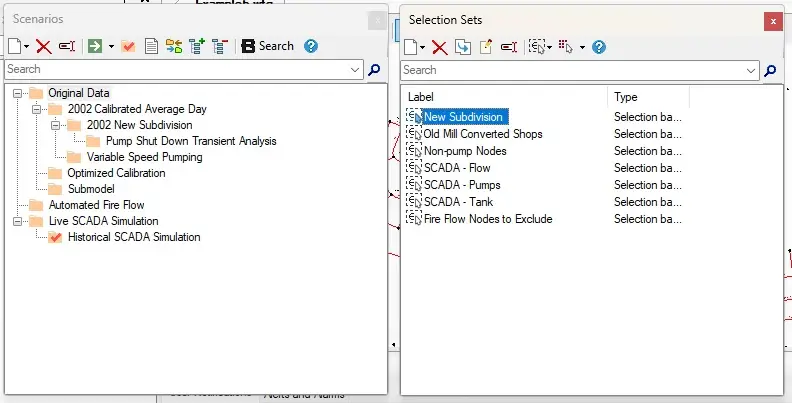
Task: Click the Rename icon in Scenarios toolbar
Action: click(67, 46)
